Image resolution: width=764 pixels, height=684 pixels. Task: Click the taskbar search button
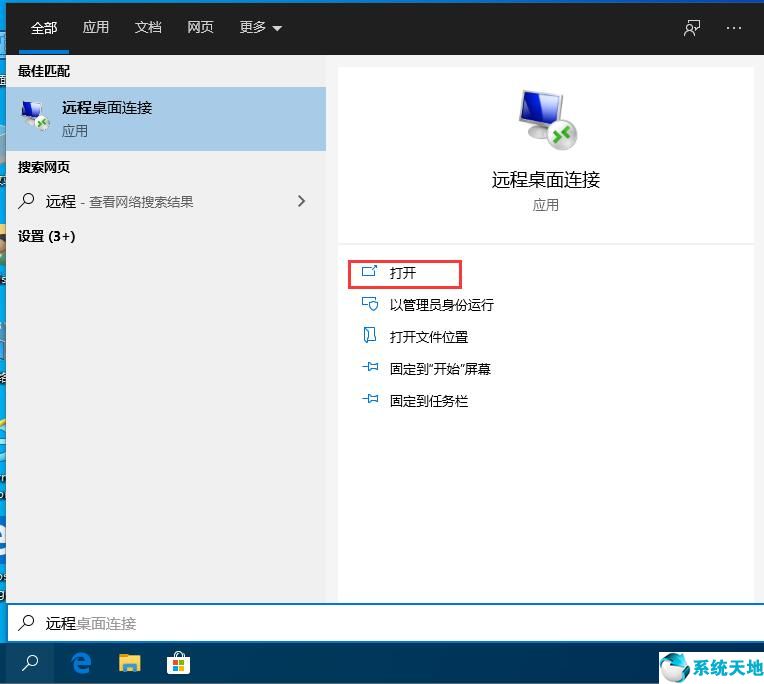point(30,663)
